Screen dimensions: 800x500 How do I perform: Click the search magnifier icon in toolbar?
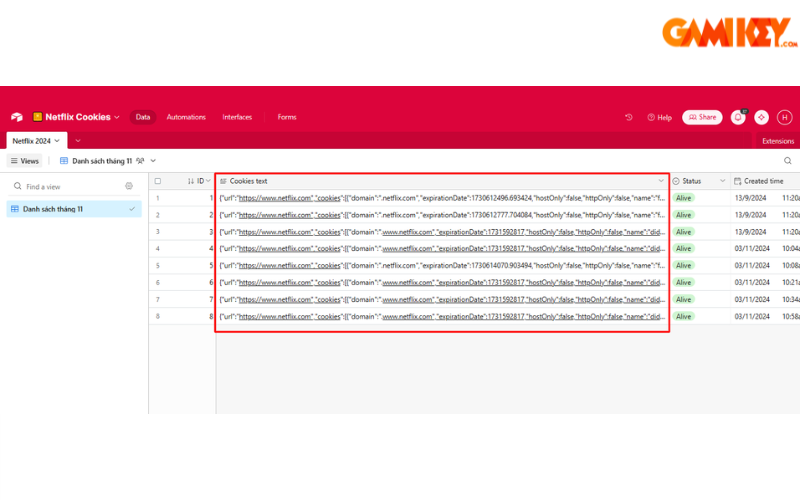[788, 161]
